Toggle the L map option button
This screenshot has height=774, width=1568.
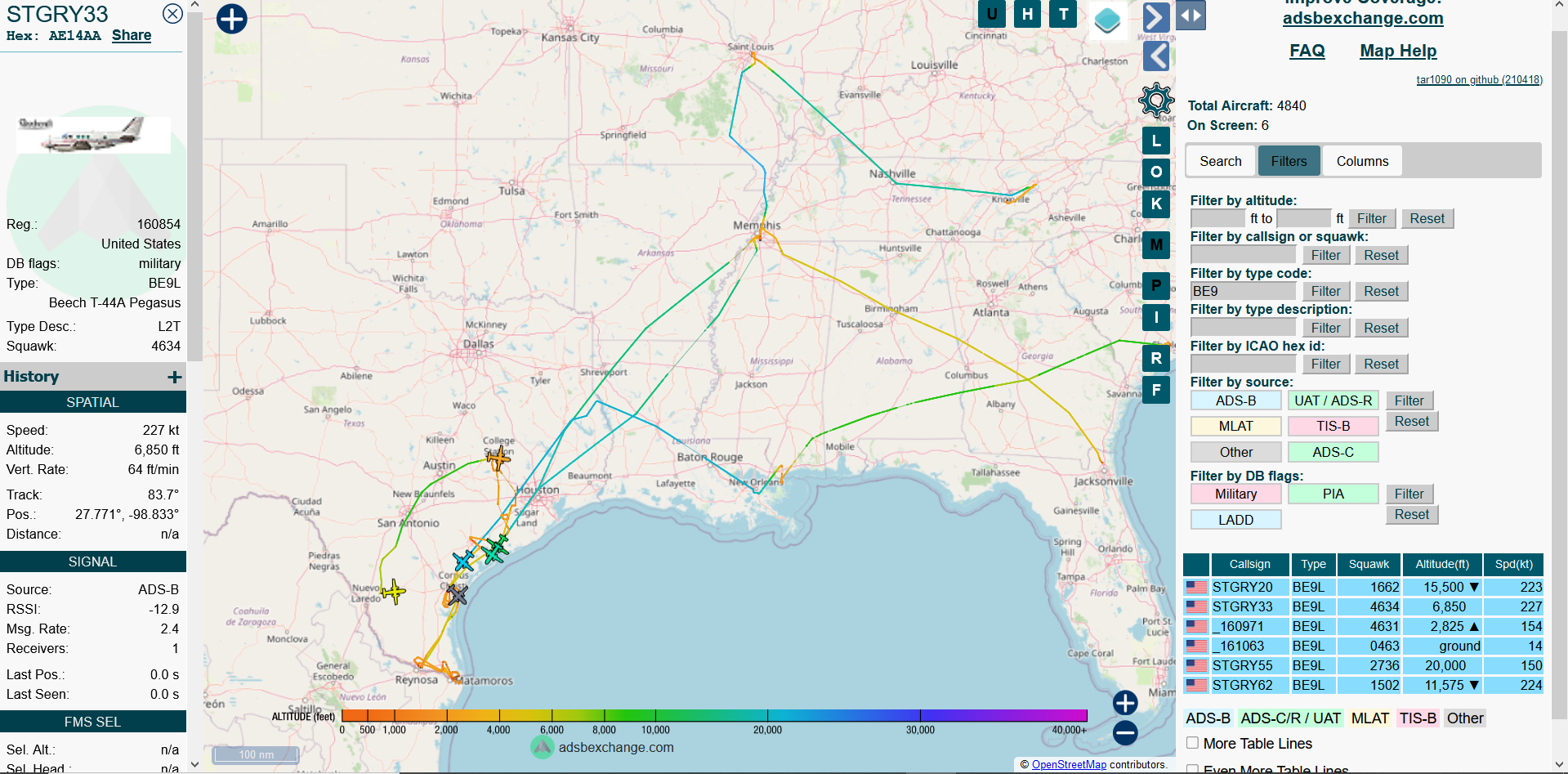[x=1156, y=141]
